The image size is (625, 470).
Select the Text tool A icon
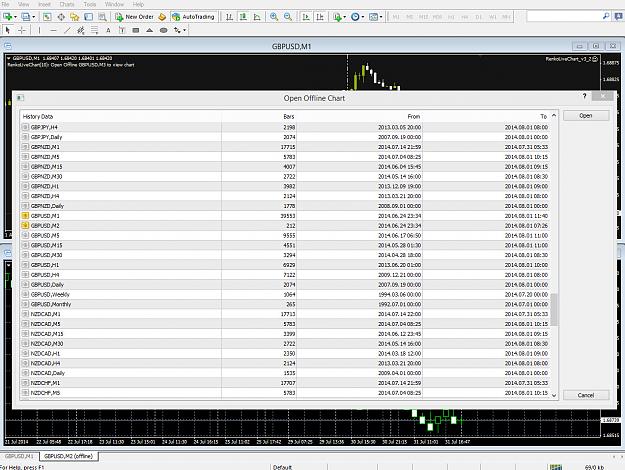click(108, 30)
